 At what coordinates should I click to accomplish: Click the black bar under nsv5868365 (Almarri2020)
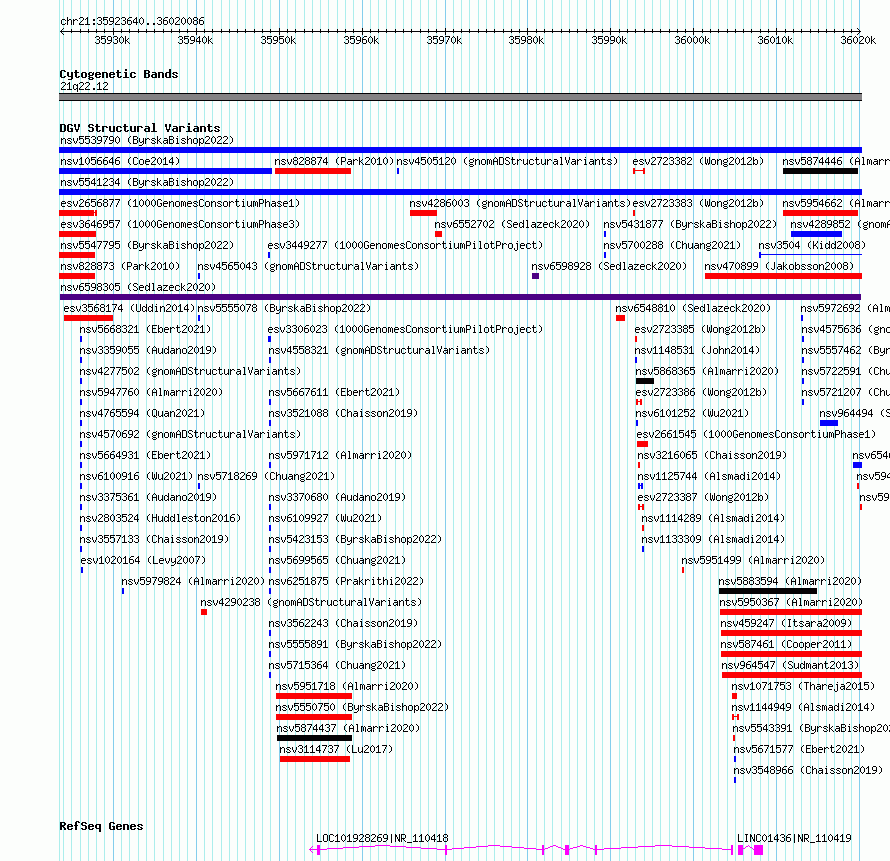(x=645, y=381)
